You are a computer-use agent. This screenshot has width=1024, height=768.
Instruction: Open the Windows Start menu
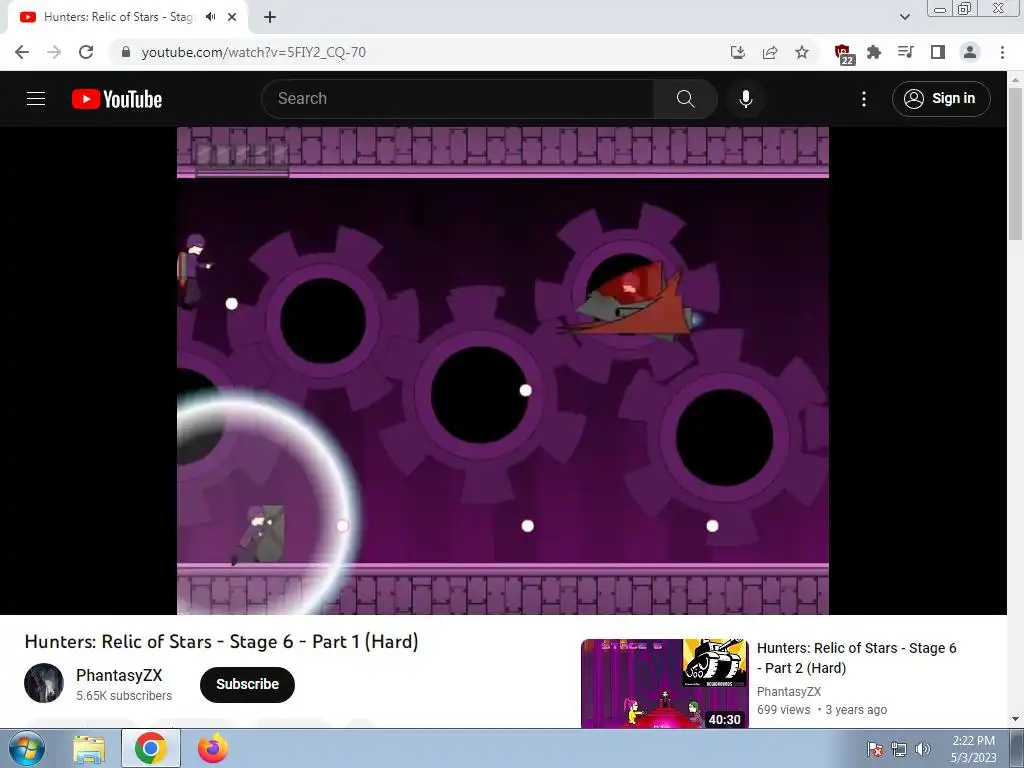point(25,748)
